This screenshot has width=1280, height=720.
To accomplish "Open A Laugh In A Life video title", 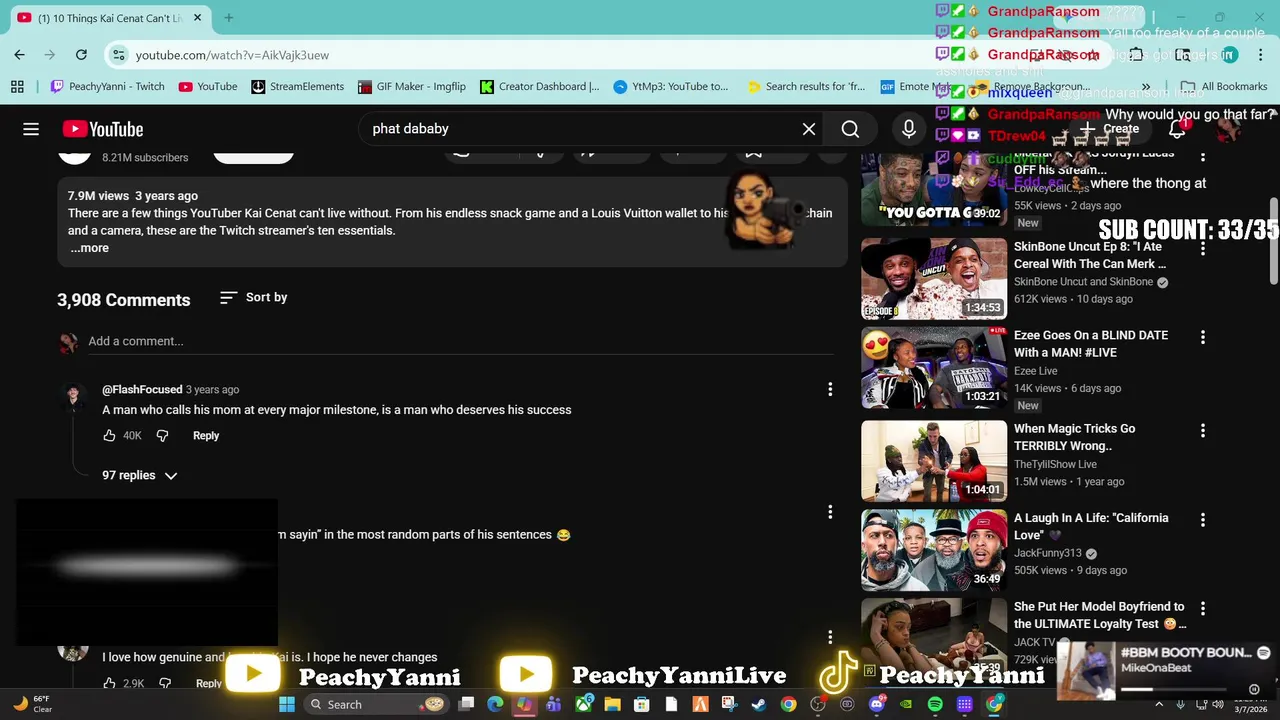I will [x=1091, y=527].
